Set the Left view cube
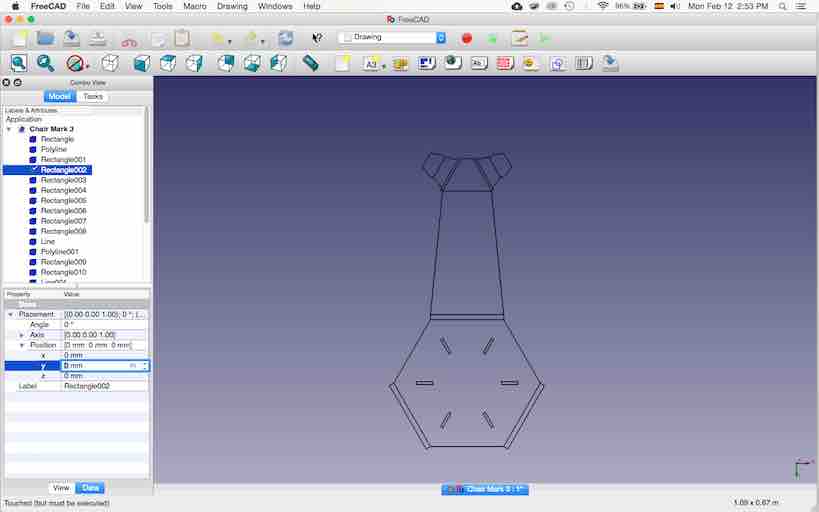The image size is (819, 512). [x=278, y=63]
